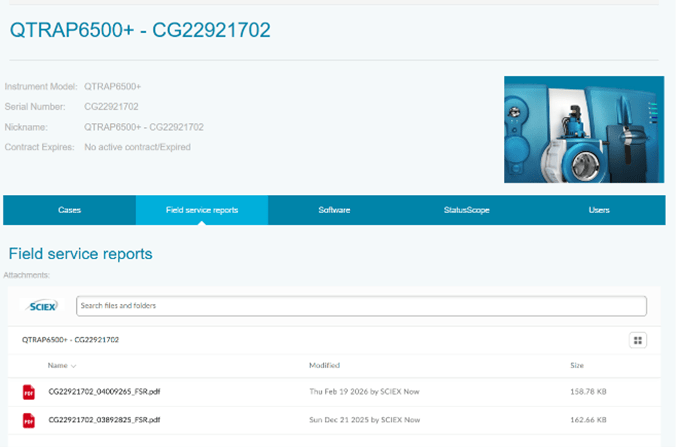Click the Size column header

click(577, 365)
